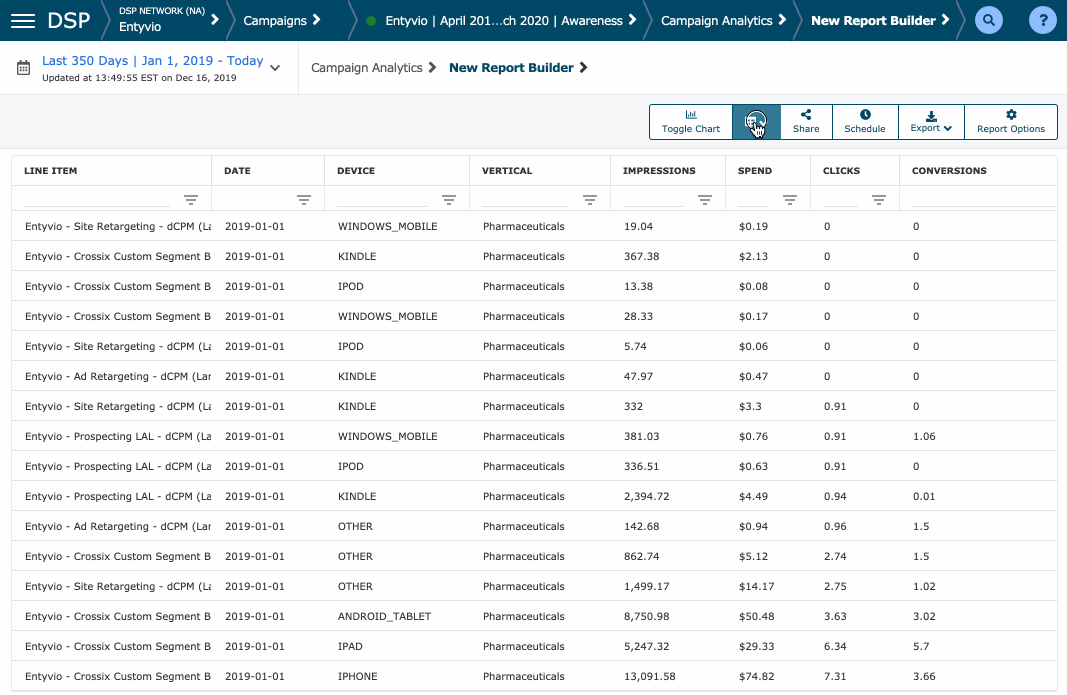The image size is (1067, 695).
Task: Sort by the Spend column header
Action: tap(755, 171)
